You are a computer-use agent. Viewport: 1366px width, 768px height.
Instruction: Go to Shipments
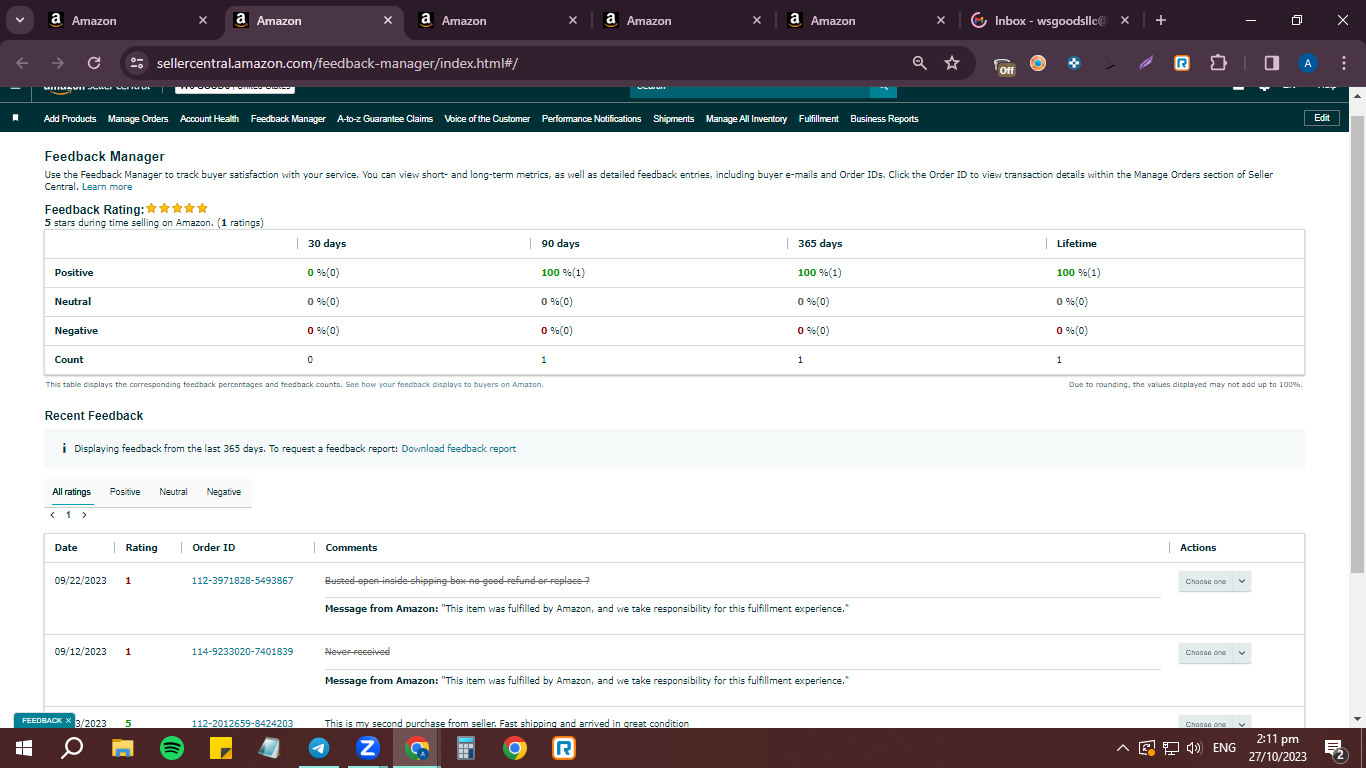coord(674,119)
